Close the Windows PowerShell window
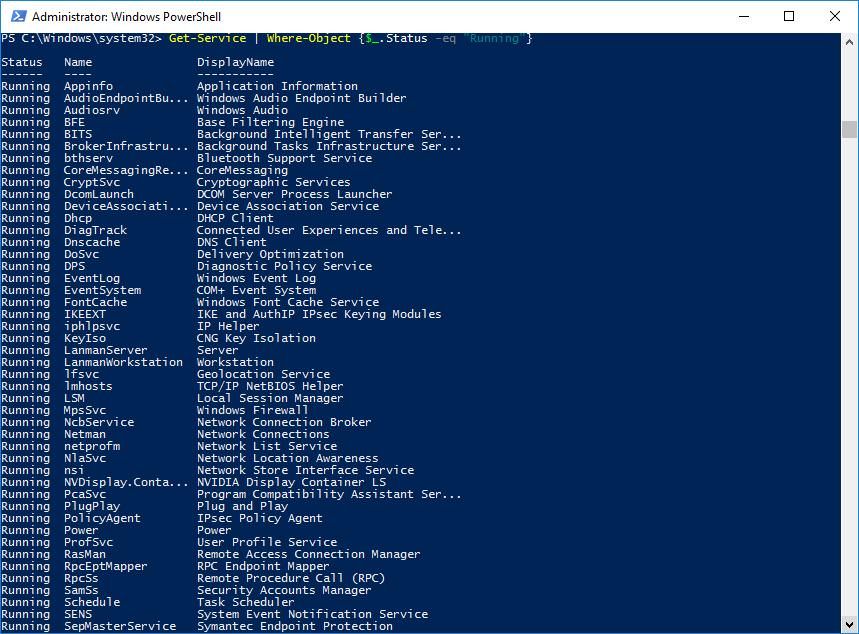Viewport: 859px width, 634px height. 835,16
